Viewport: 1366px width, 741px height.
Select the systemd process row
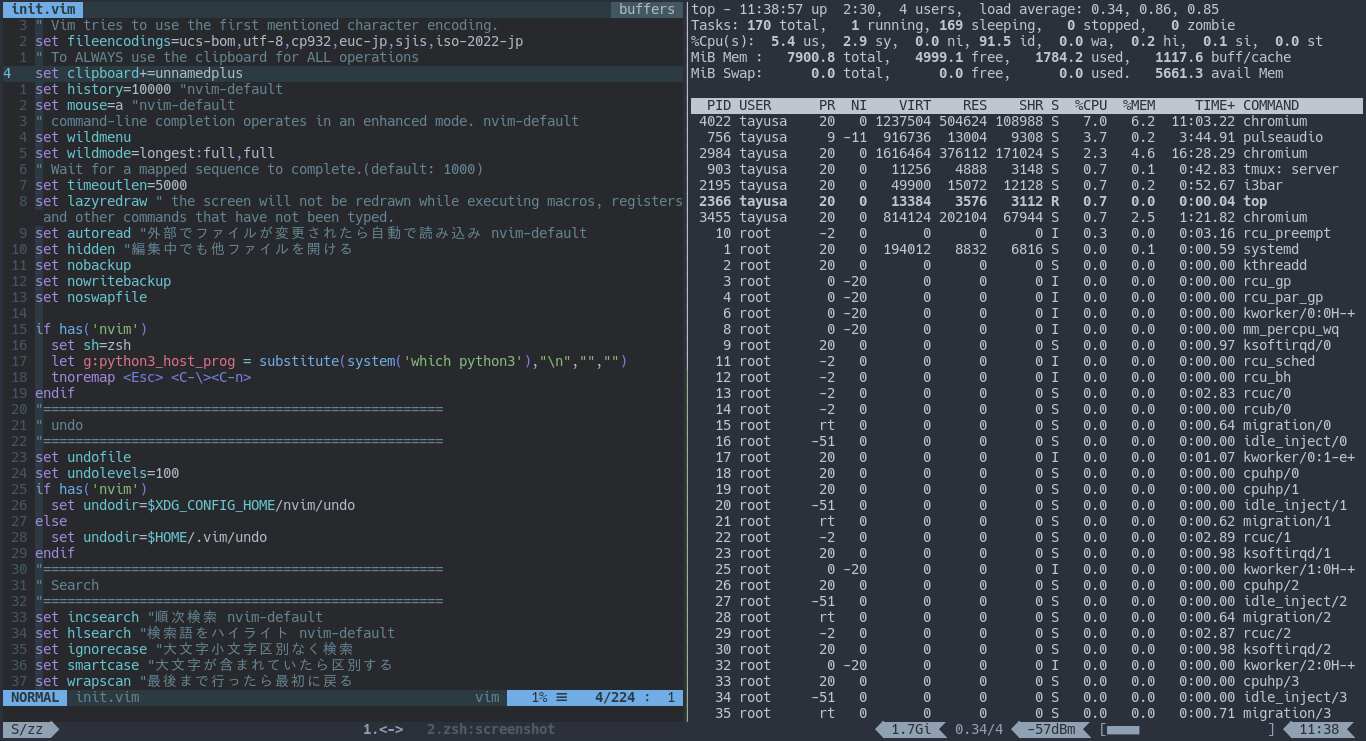tap(1026, 249)
